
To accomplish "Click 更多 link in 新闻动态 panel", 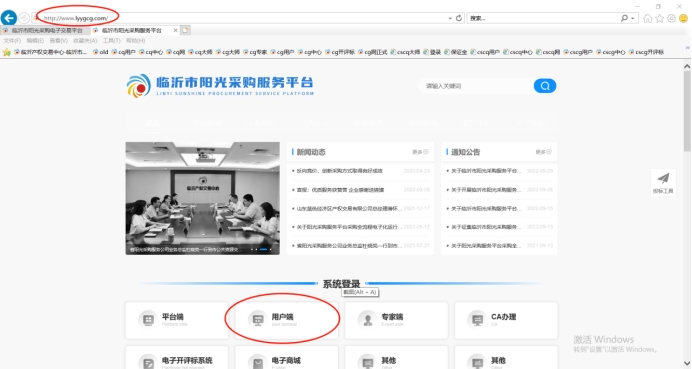I will tap(420, 152).
